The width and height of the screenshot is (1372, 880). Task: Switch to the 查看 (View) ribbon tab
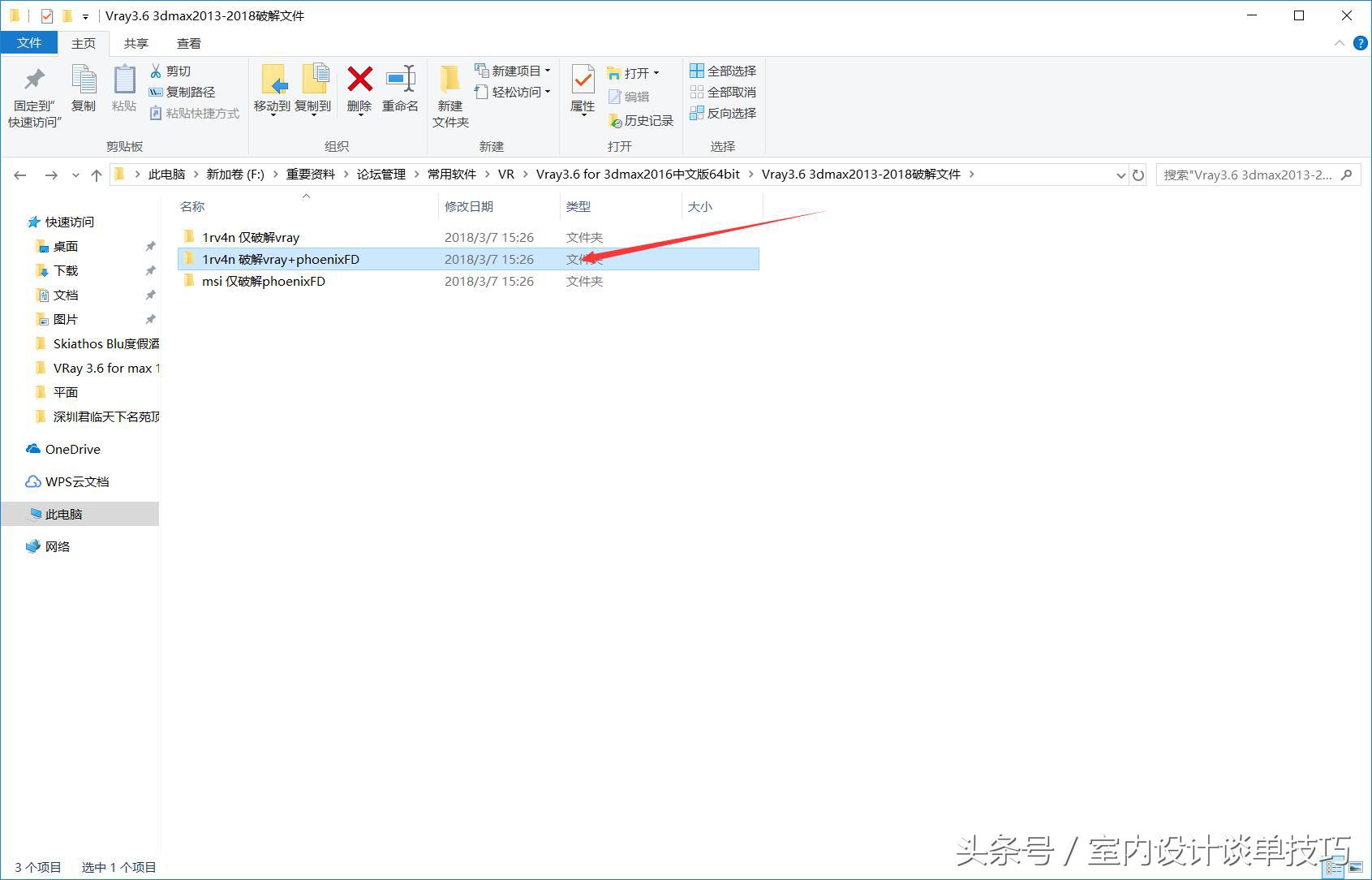(x=187, y=43)
